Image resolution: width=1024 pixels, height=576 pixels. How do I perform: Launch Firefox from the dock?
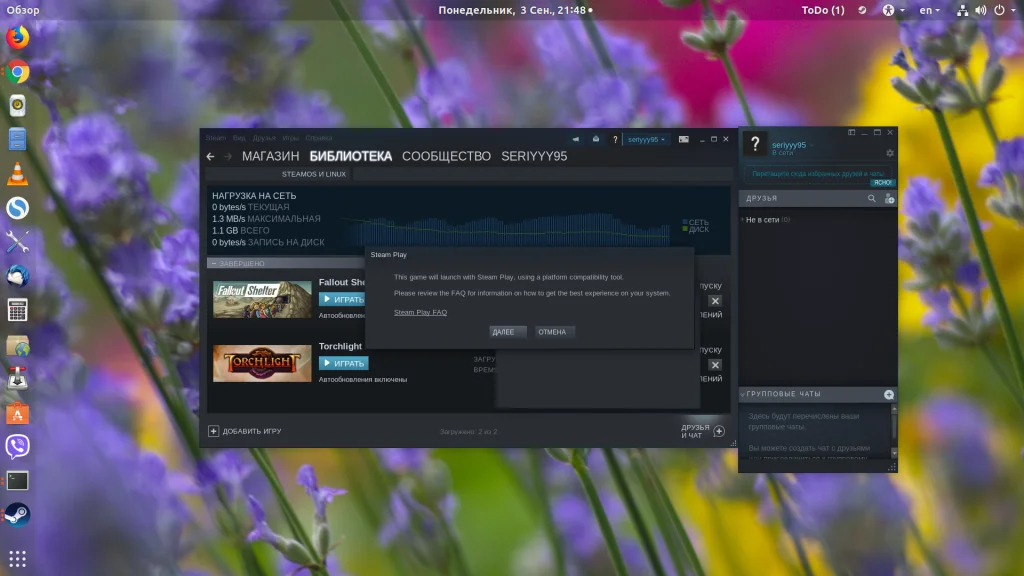17,38
